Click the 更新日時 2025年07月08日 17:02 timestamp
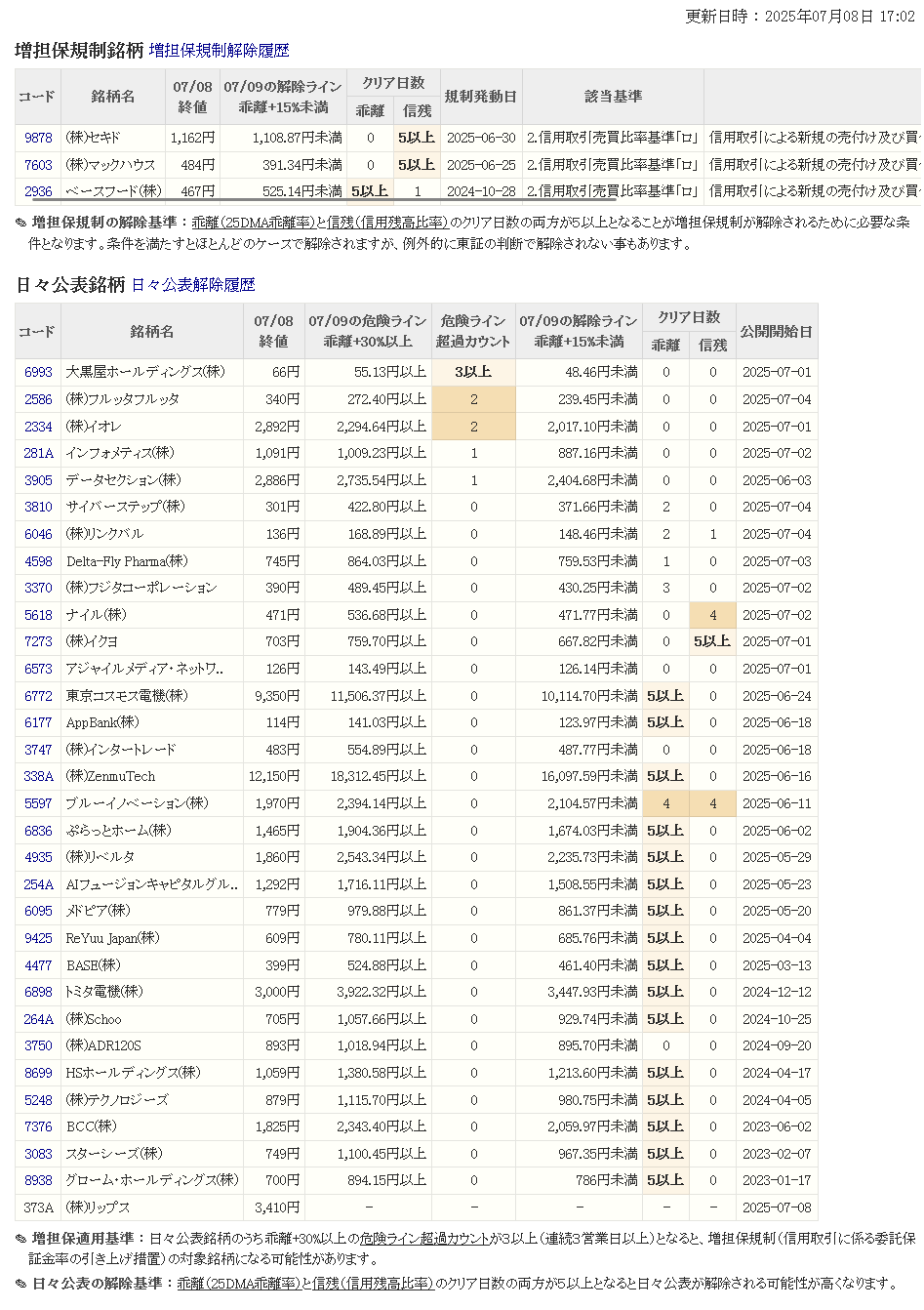Image resolution: width=924 pixels, height=1310 pixels. coord(800,17)
